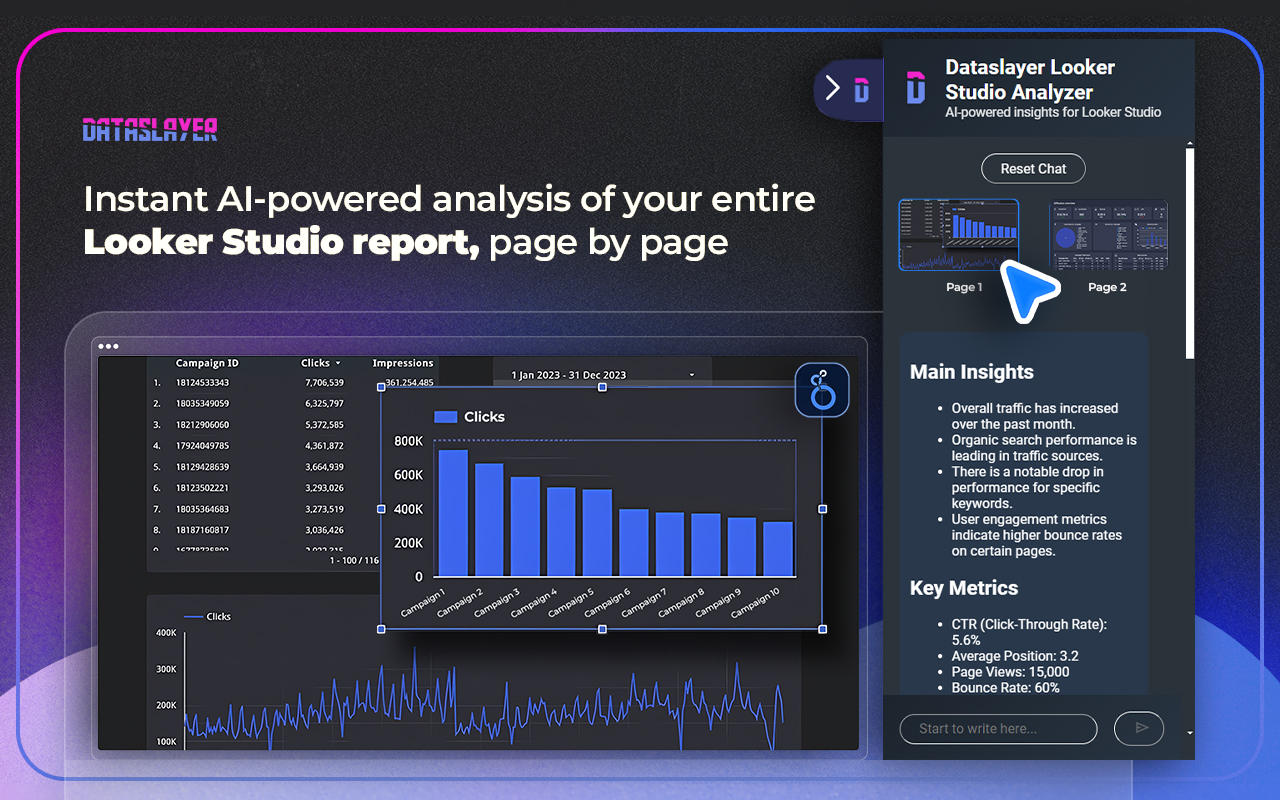This screenshot has width=1280, height=800.
Task: Click the '1 - 100 / 116' pagination control
Action: 355,561
